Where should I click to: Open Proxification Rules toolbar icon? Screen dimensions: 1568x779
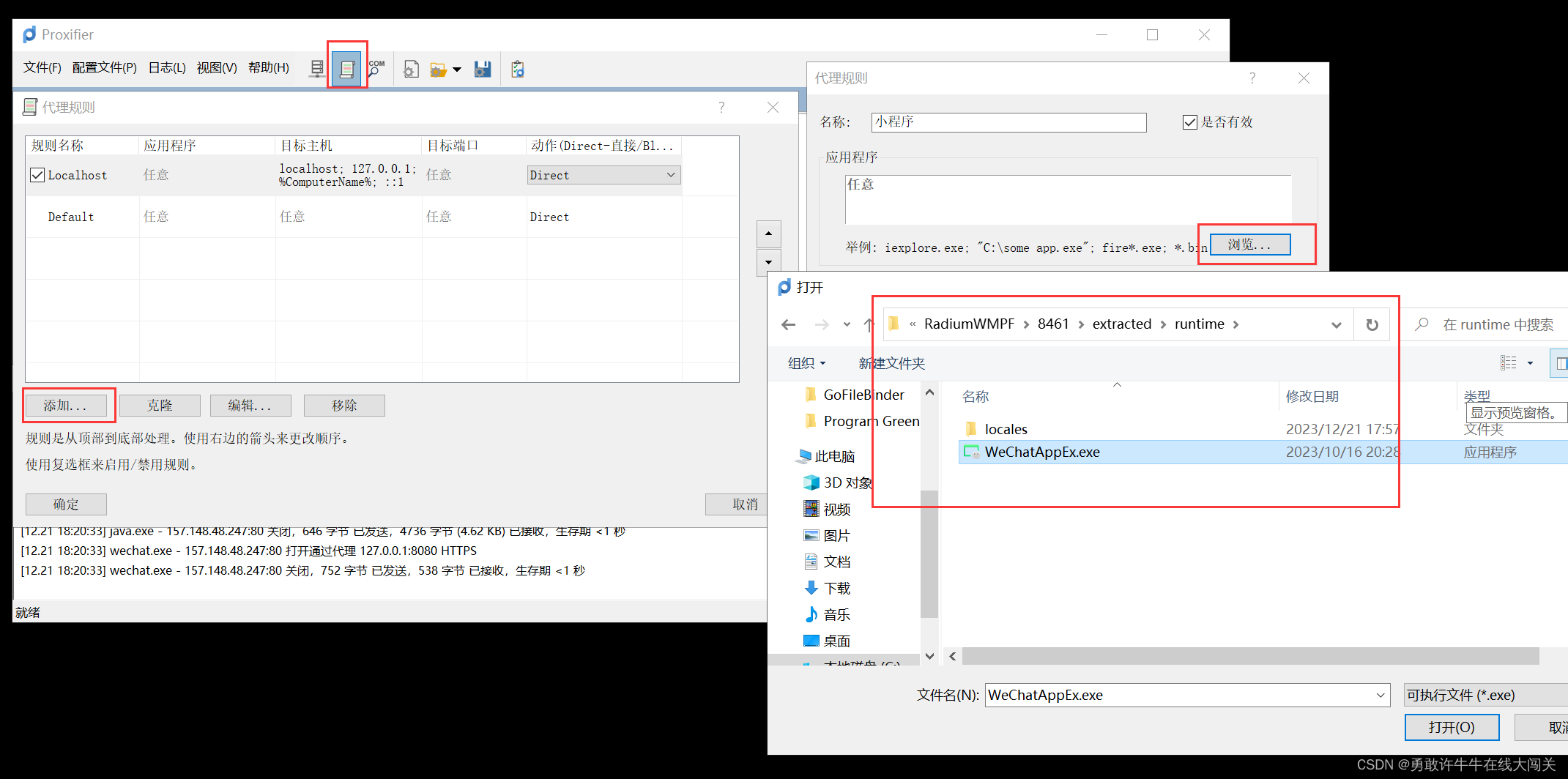(x=347, y=69)
